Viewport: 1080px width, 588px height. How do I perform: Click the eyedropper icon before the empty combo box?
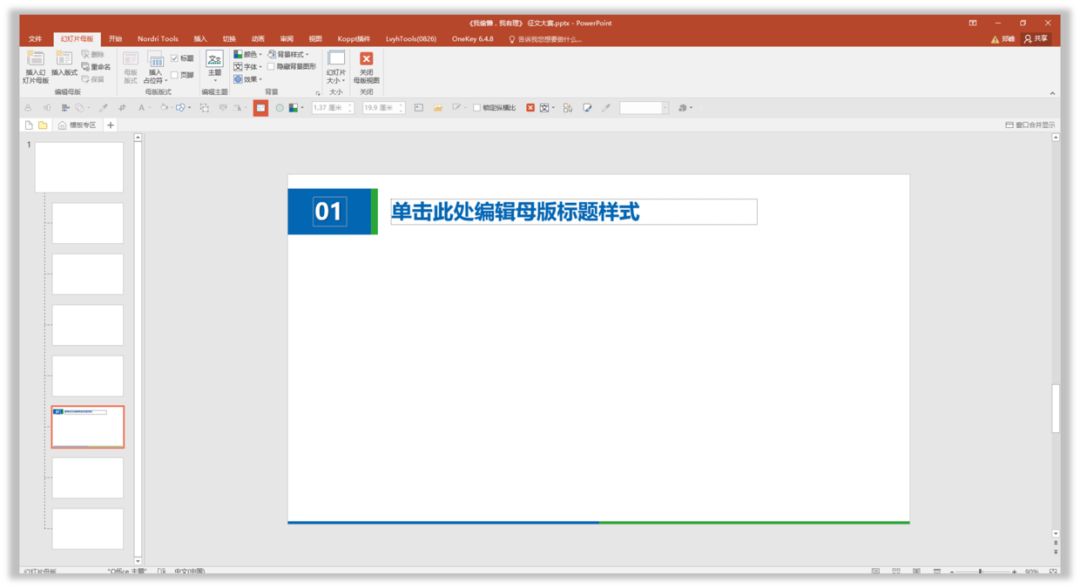click(606, 108)
